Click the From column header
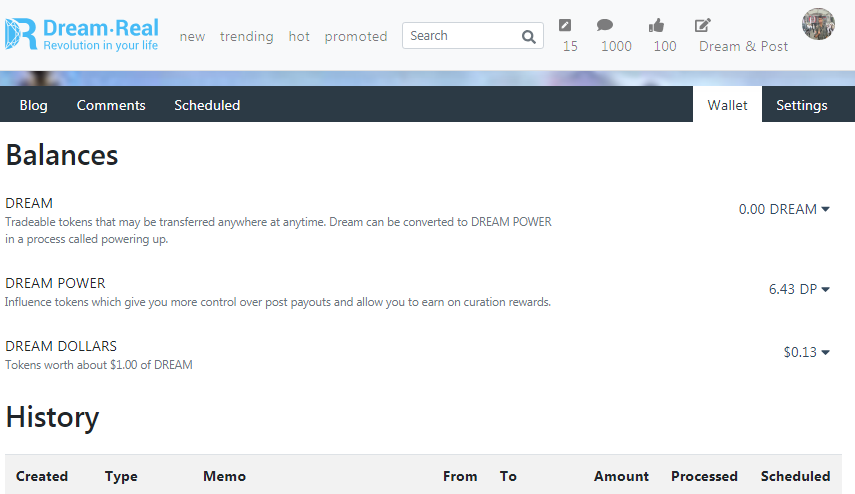The image size is (855, 494). tap(460, 477)
